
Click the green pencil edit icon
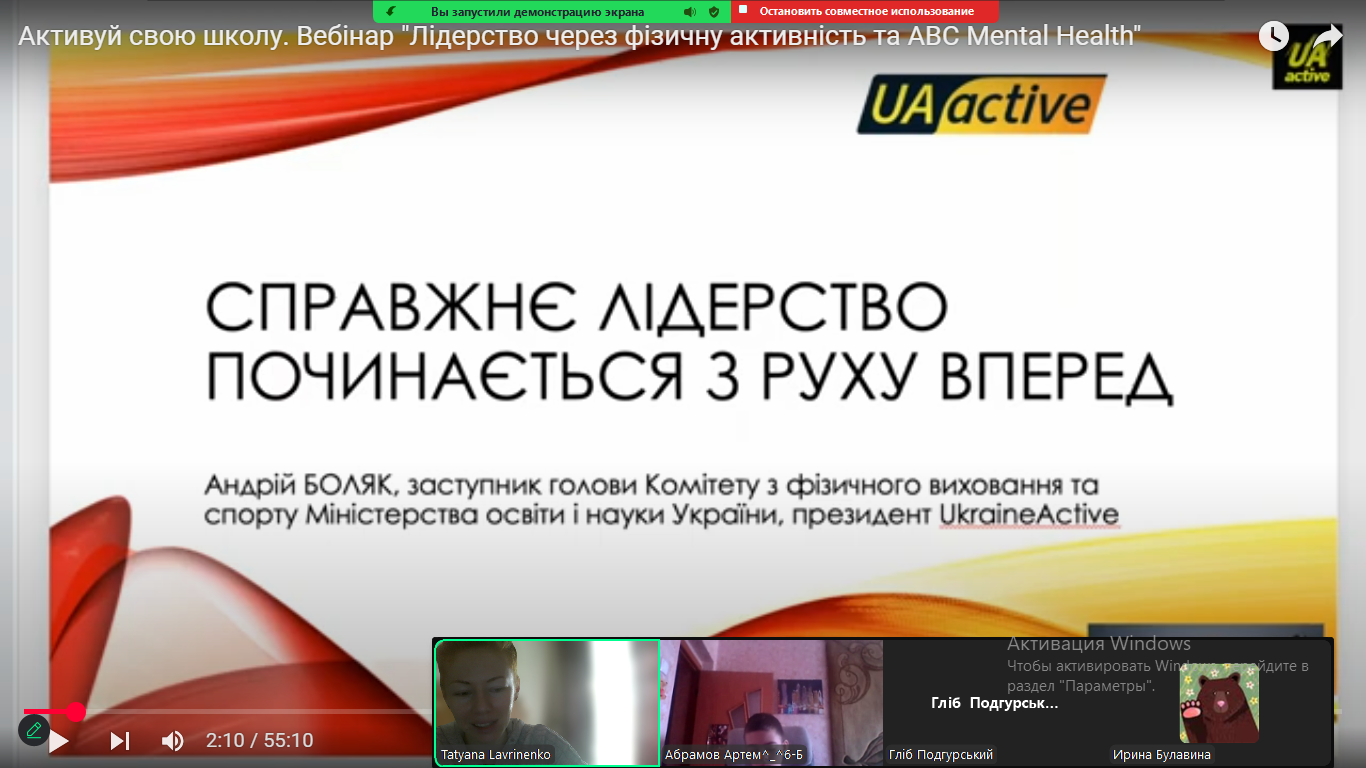pyautogui.click(x=34, y=730)
